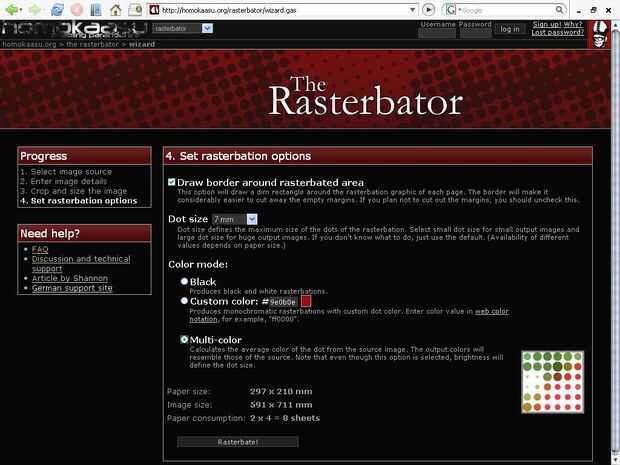Select the Custom color mode

coord(184,301)
